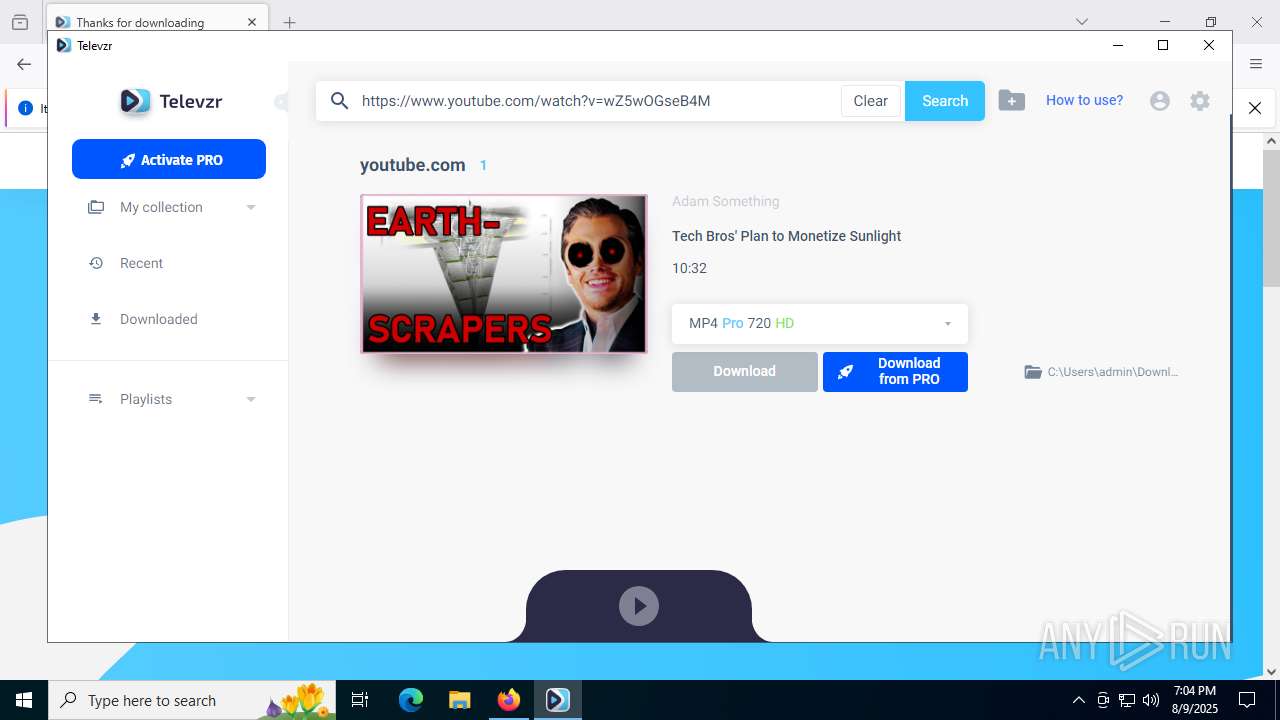Open the notification center on the taskbar
The width and height of the screenshot is (1280, 720).
click(x=1247, y=700)
